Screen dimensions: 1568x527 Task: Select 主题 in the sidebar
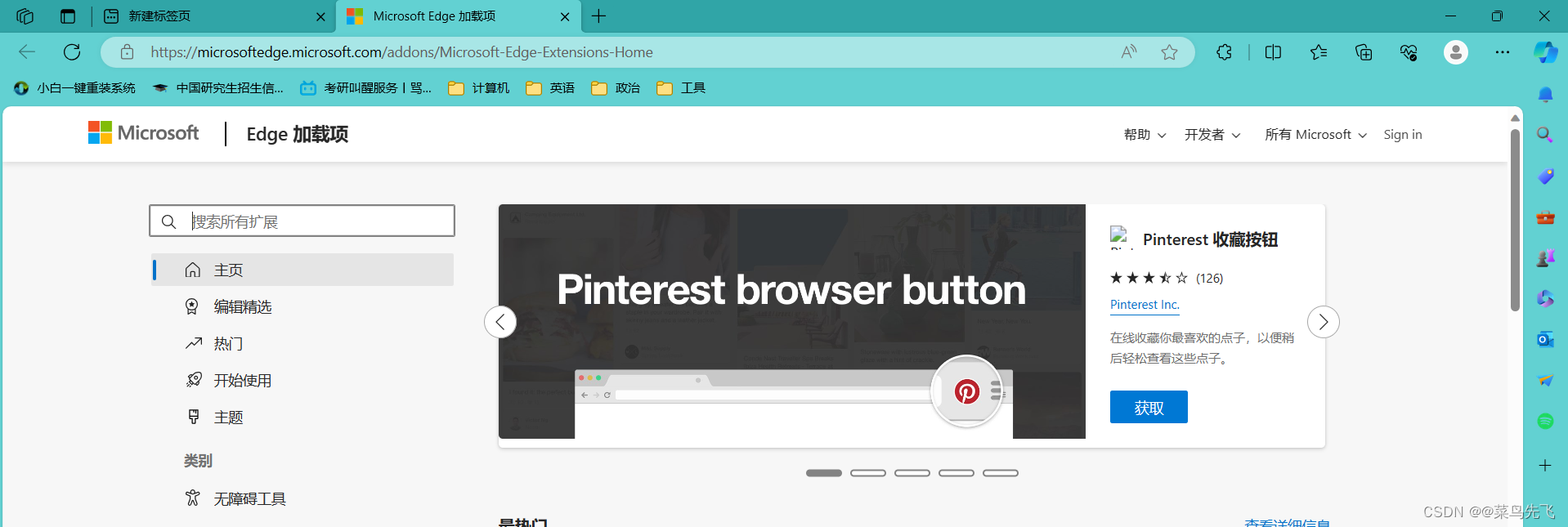[x=303, y=417]
